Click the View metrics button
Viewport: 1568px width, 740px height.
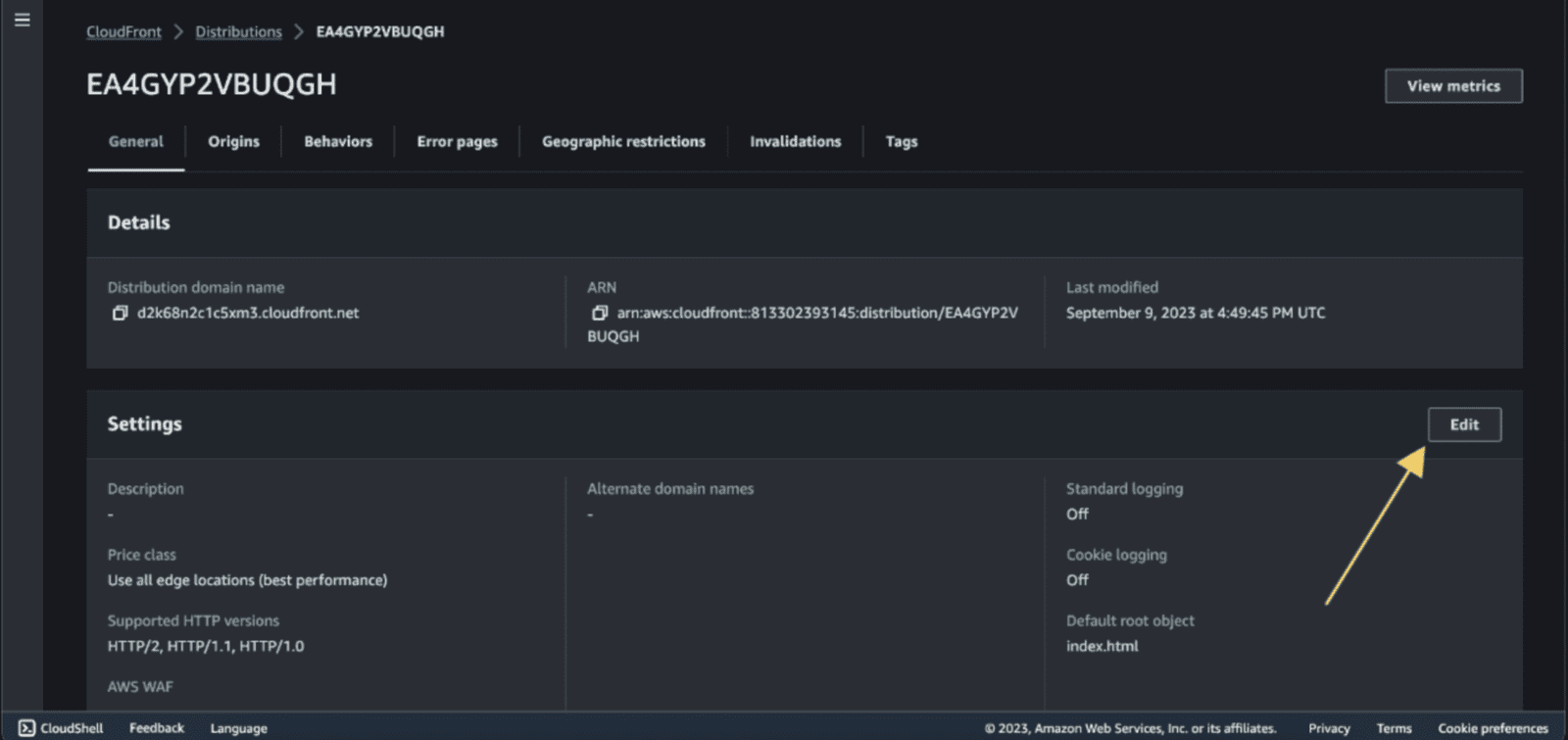[x=1452, y=86]
